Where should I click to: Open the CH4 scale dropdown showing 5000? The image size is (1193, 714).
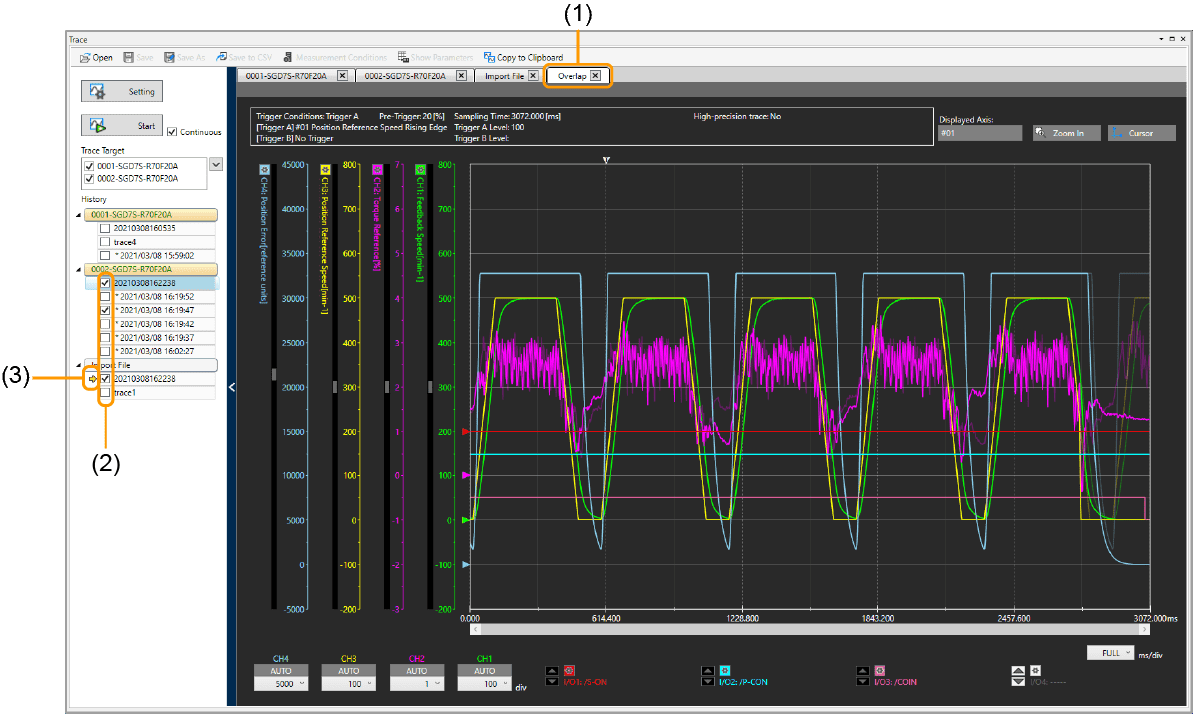[x=281, y=684]
